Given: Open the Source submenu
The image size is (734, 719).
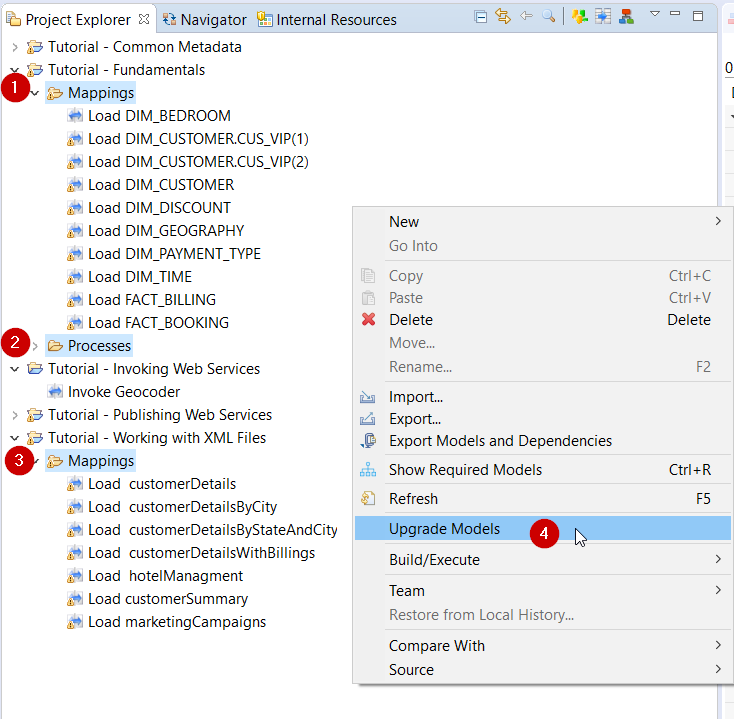Looking at the screenshot, I should point(543,670).
